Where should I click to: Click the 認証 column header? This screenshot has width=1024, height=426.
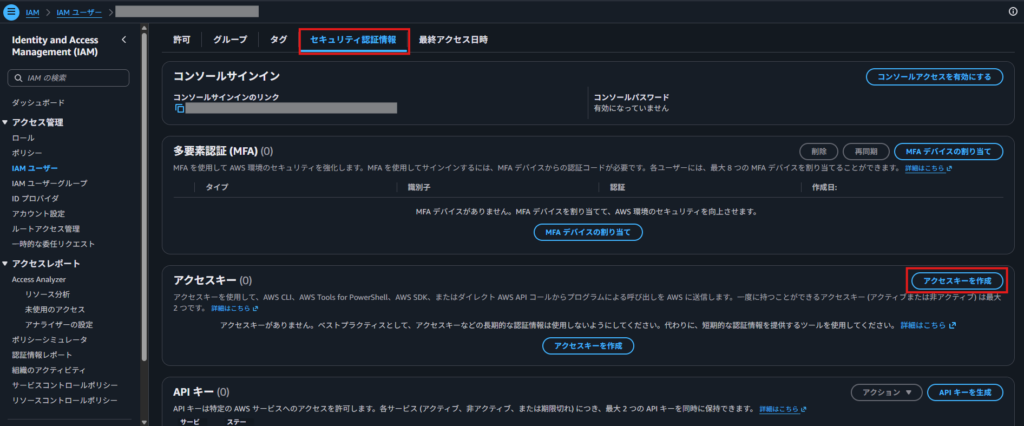tap(617, 188)
